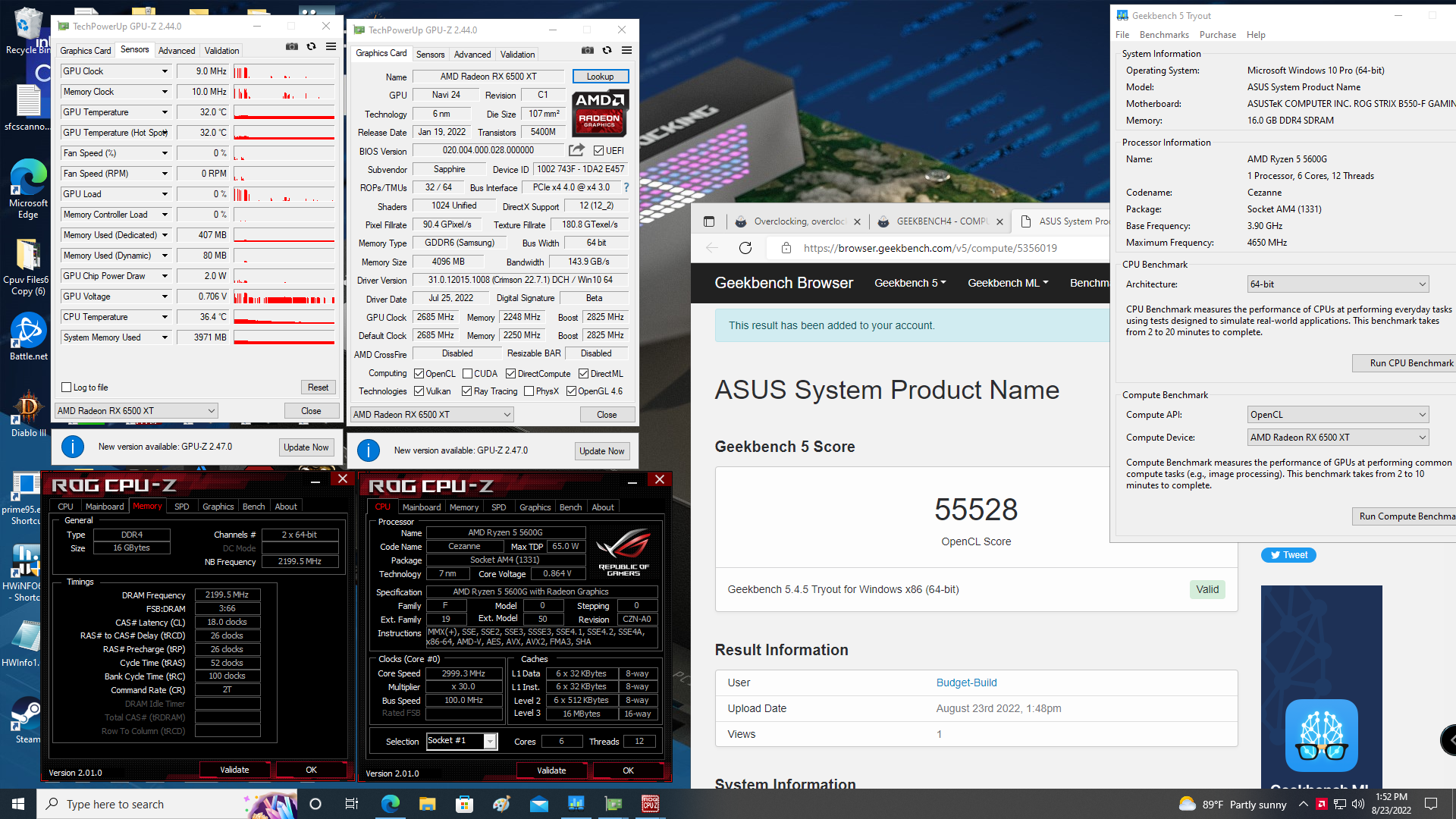The image size is (1456, 819).
Task: Toggle Vulkan checkbox in GPU-Z
Action: (419, 391)
